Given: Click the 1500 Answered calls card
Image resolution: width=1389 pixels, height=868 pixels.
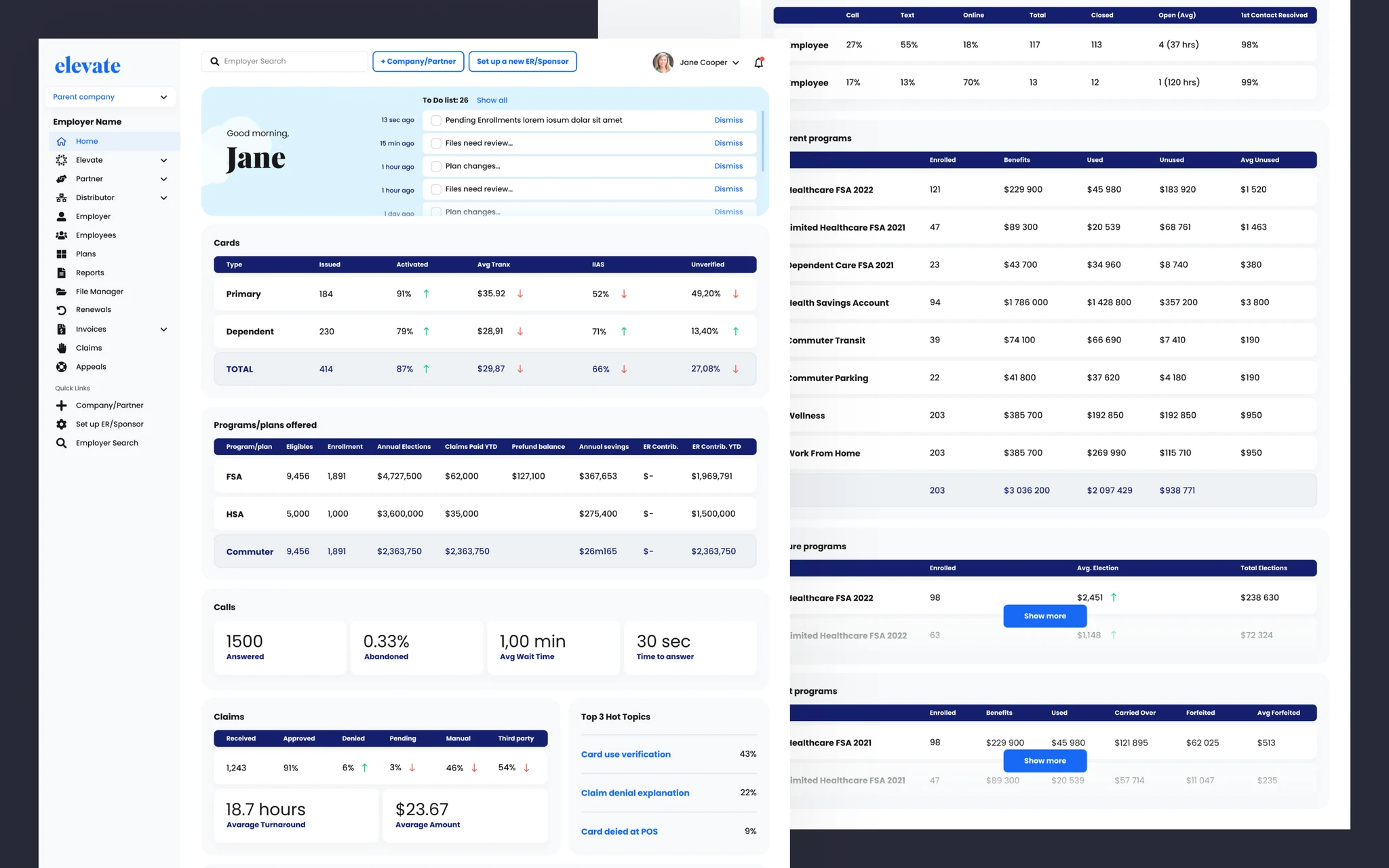Looking at the screenshot, I should tap(280, 648).
